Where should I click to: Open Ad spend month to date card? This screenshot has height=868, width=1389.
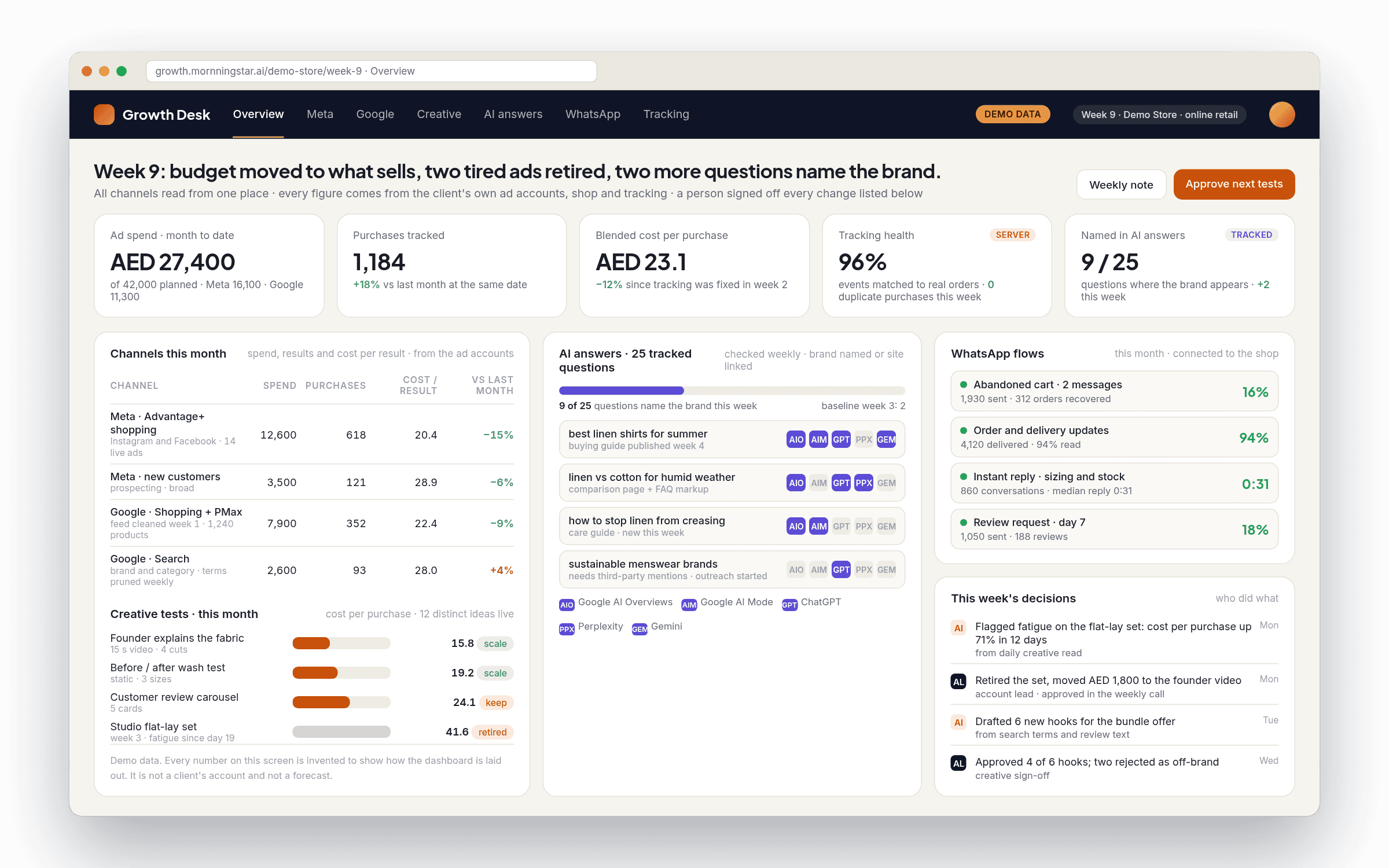pyautogui.click(x=209, y=266)
